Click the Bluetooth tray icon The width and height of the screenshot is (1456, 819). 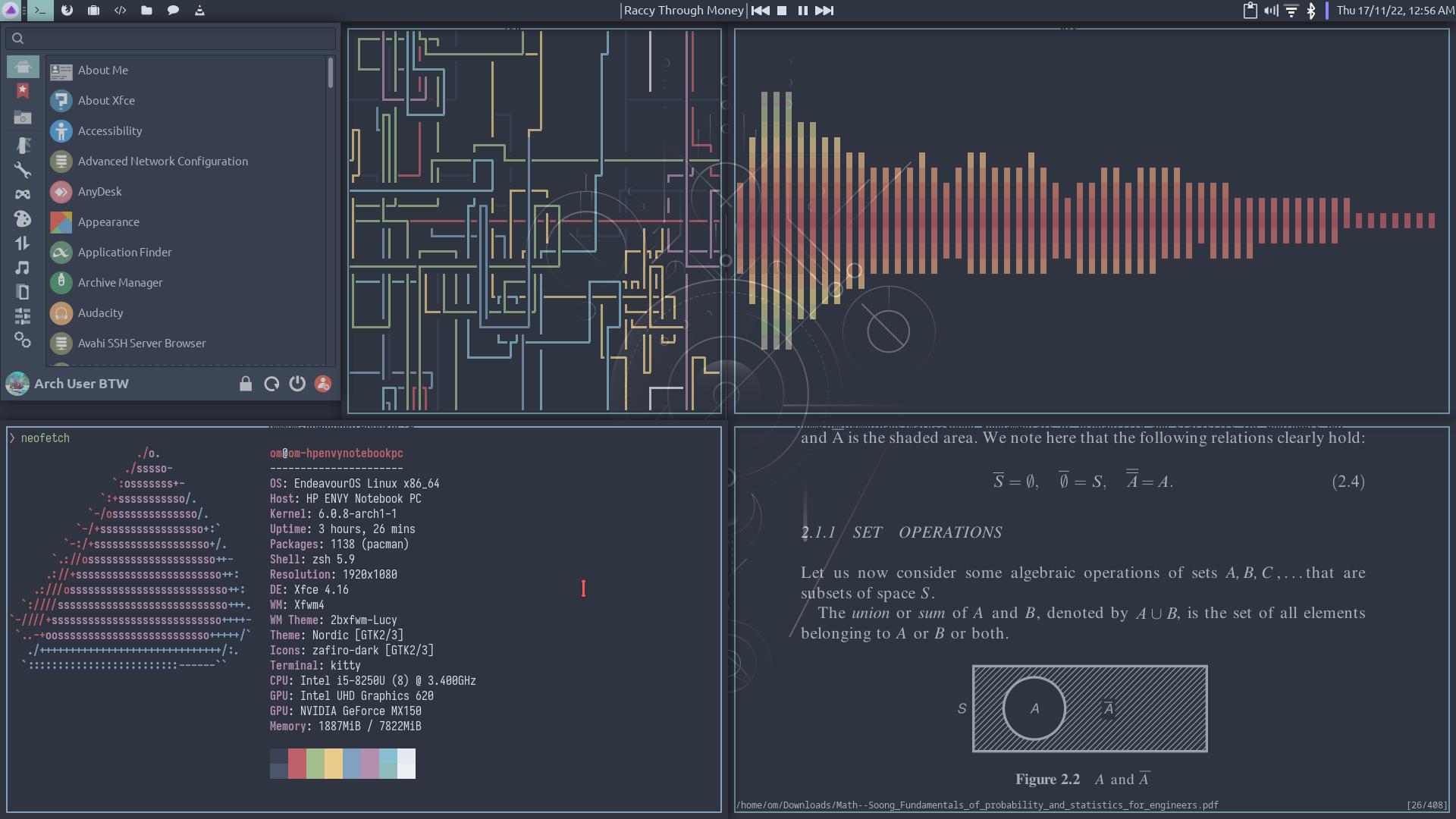1310,11
